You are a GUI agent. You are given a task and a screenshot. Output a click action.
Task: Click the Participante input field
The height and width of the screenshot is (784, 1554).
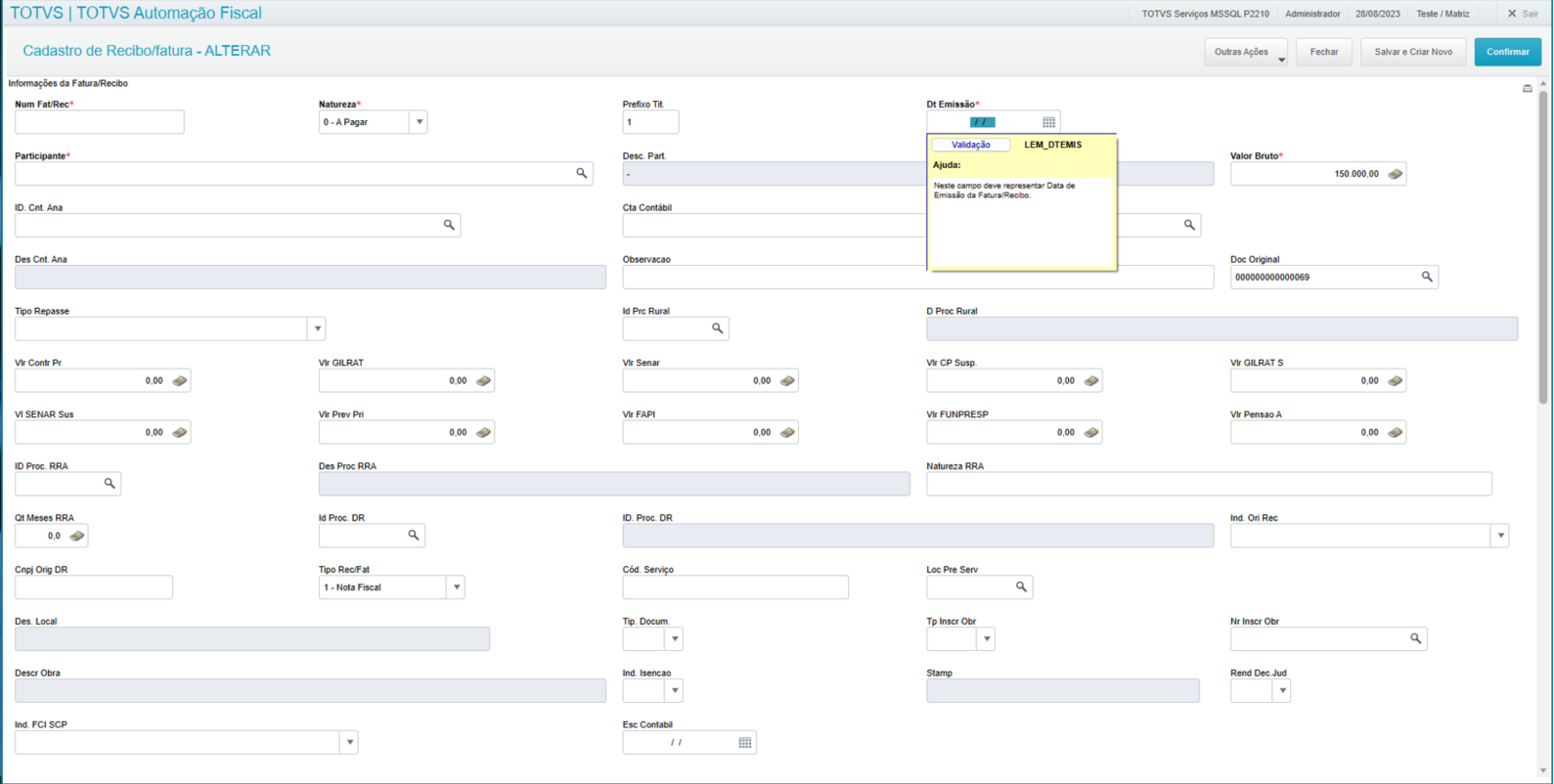(303, 173)
